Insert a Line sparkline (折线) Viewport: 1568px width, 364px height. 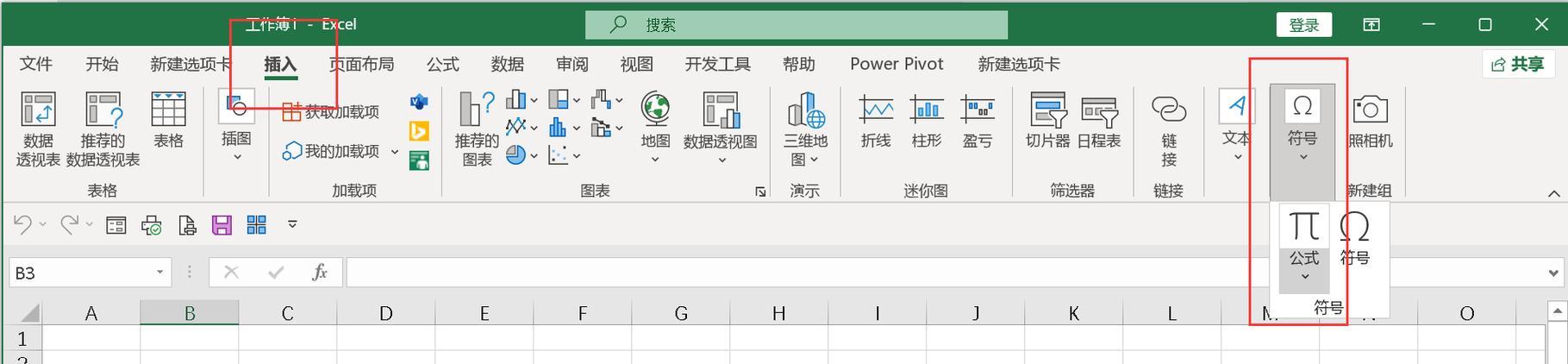tap(876, 121)
